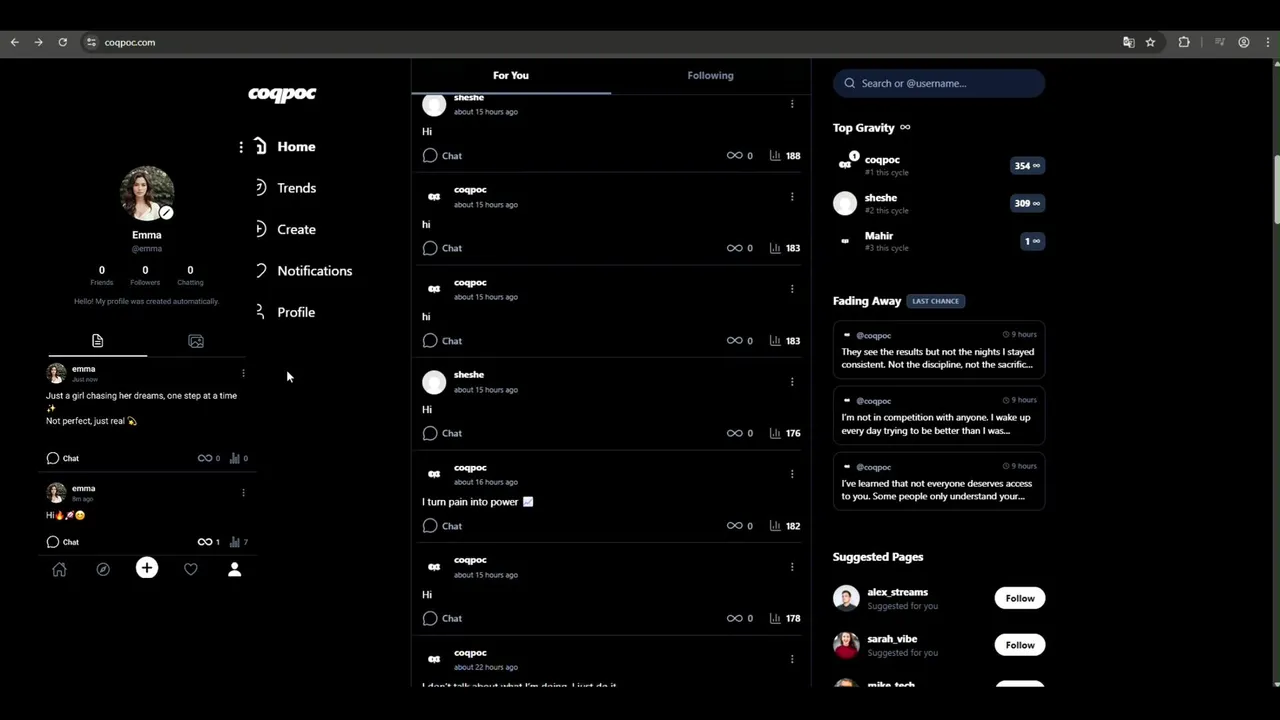
Task: Select the Following tab
Action: click(x=711, y=75)
